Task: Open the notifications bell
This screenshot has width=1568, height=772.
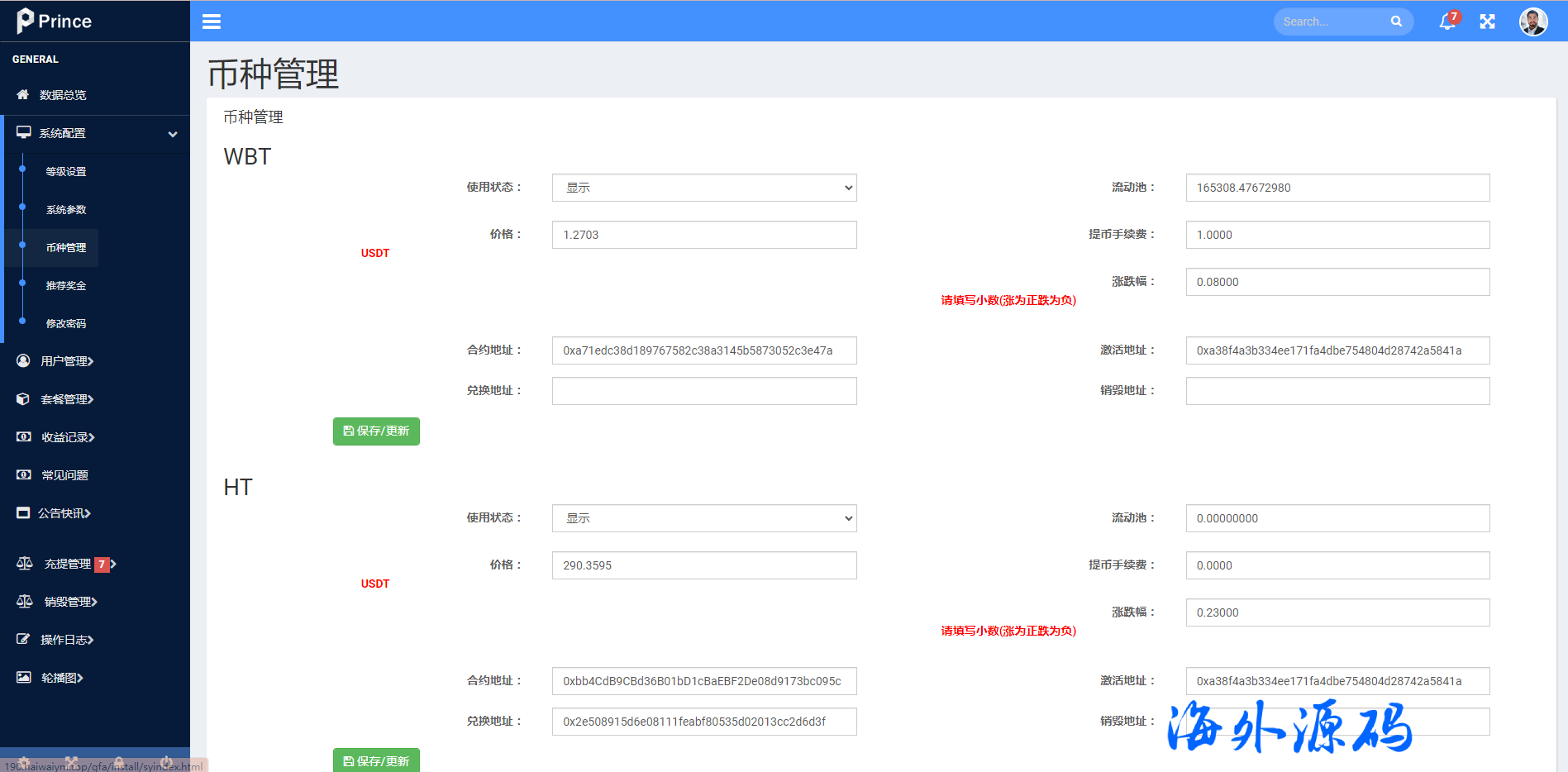Action: (x=1447, y=21)
